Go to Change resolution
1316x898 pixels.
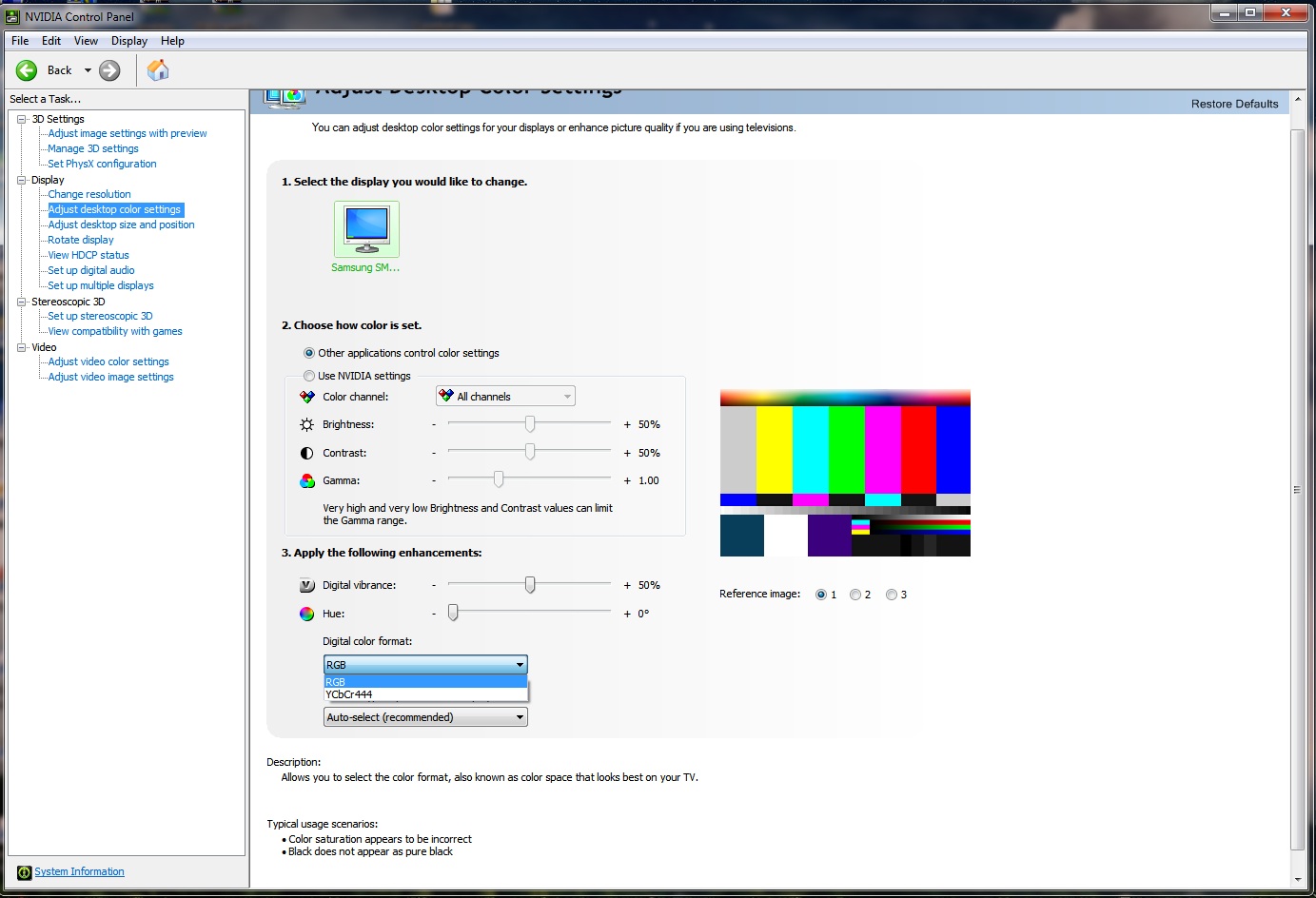[89, 195]
